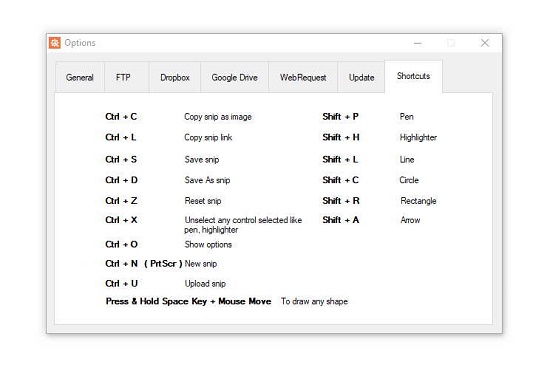Click the 'Show options' description
Image resolution: width=550 pixels, height=390 pixels.
click(208, 245)
